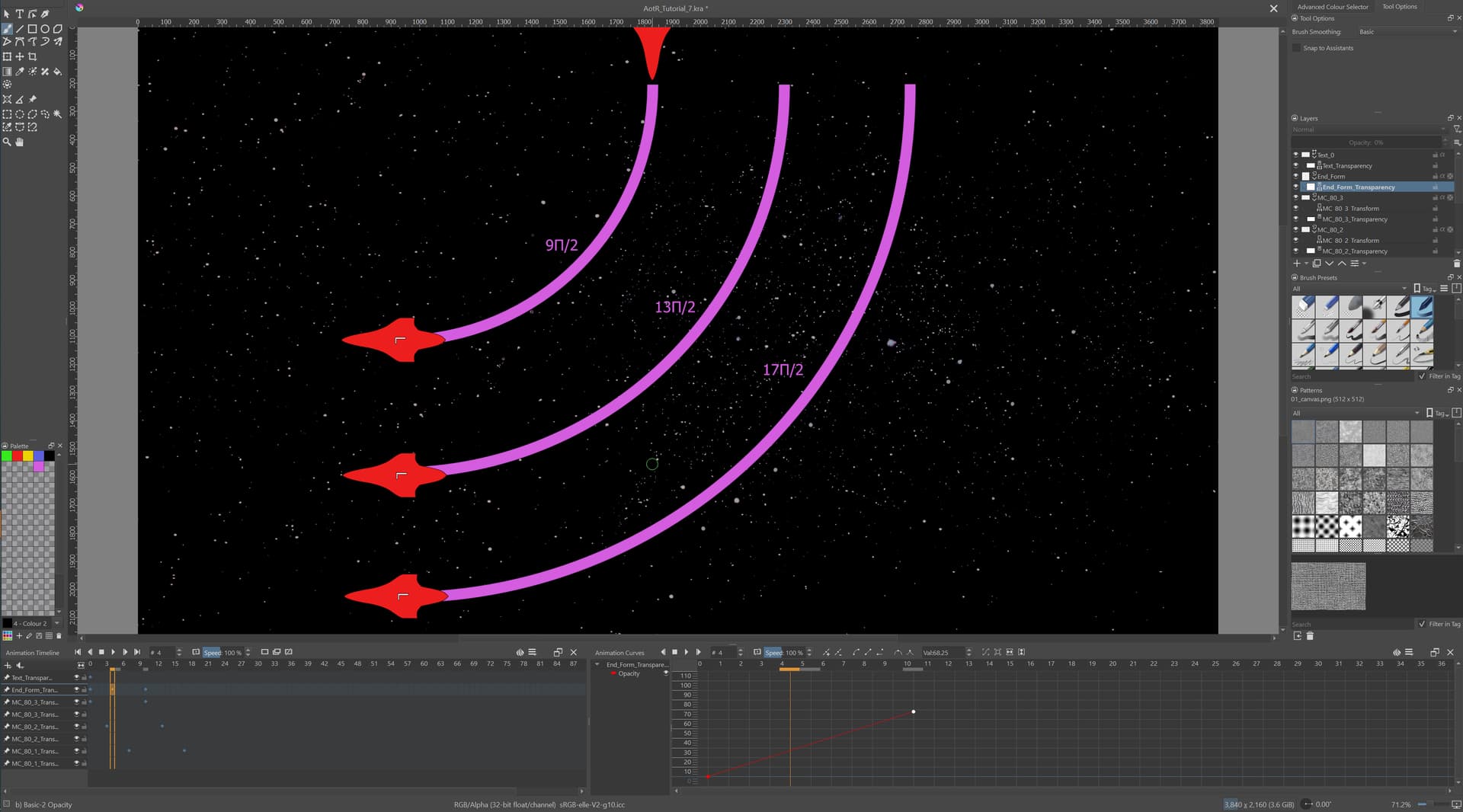Viewport: 1463px width, 812px height.
Task: Select MC_80_3_Transparency layer row
Action: [x=1377, y=219]
